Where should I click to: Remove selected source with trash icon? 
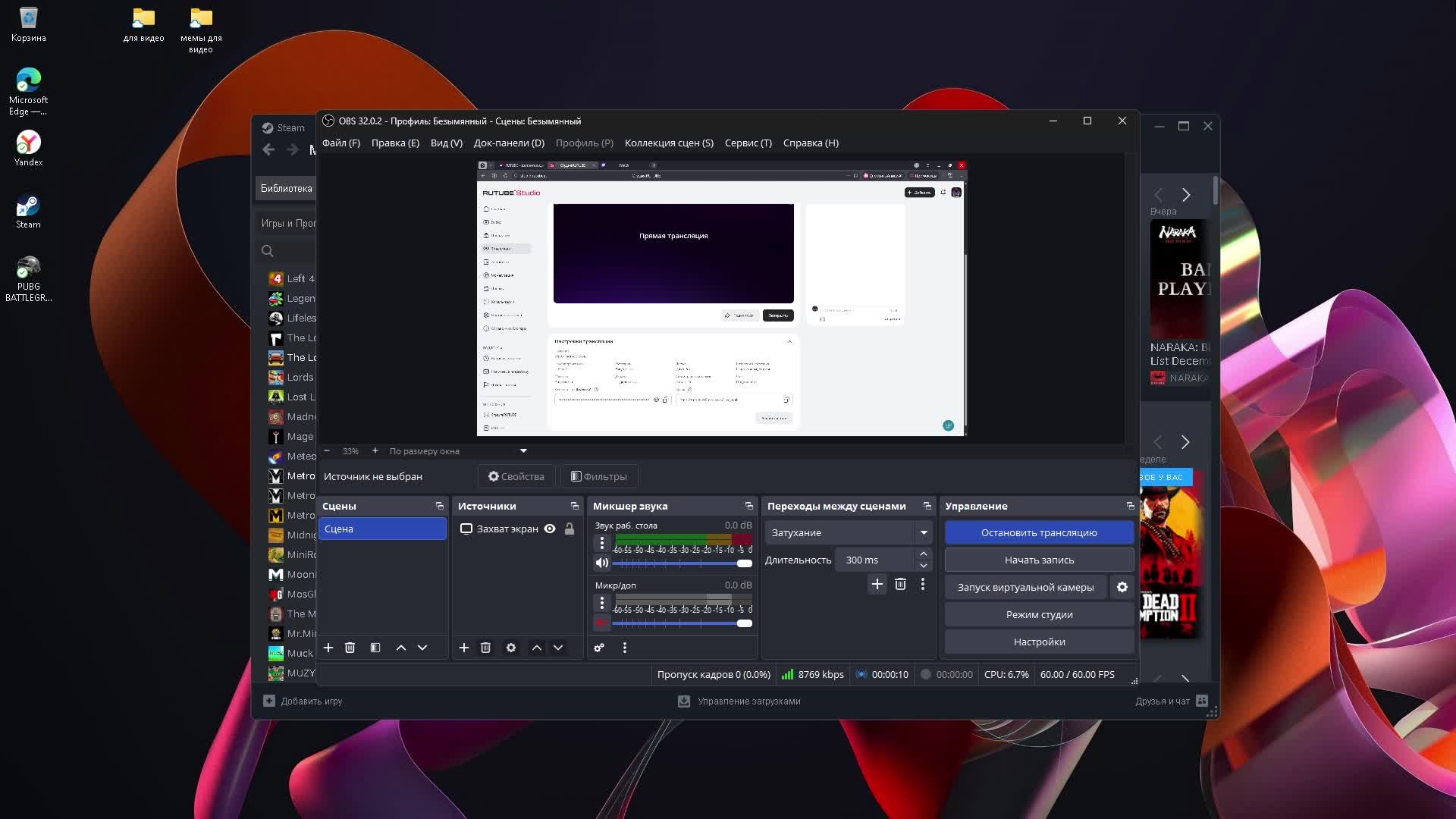click(x=485, y=648)
